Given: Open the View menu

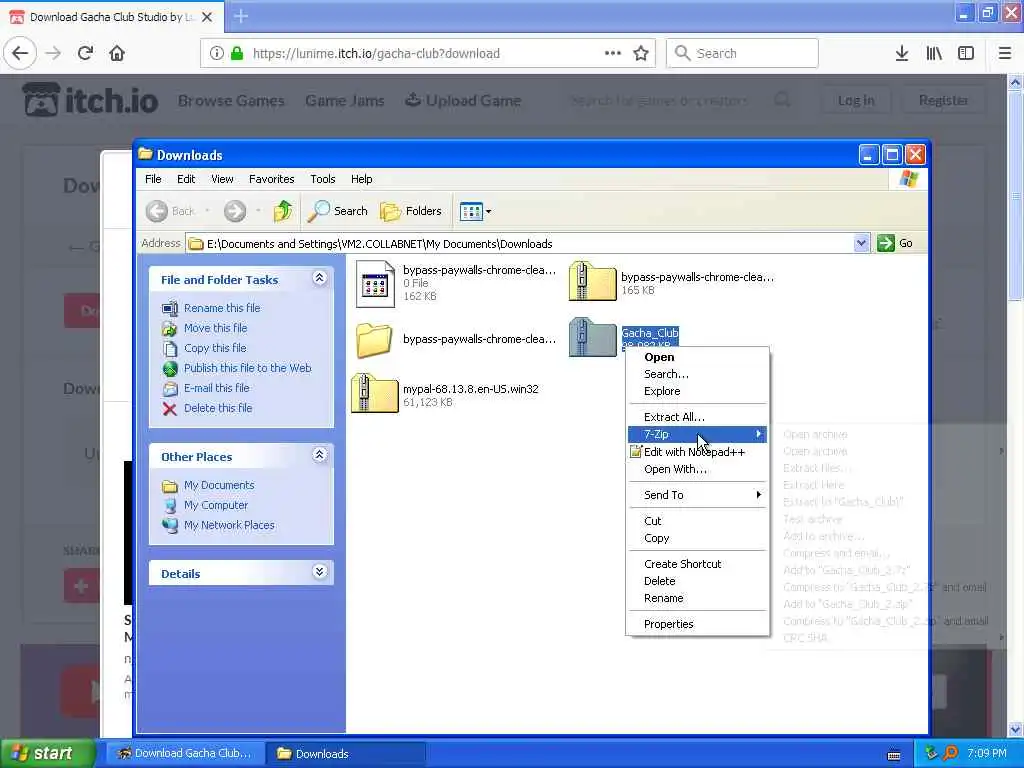Looking at the screenshot, I should click(222, 179).
